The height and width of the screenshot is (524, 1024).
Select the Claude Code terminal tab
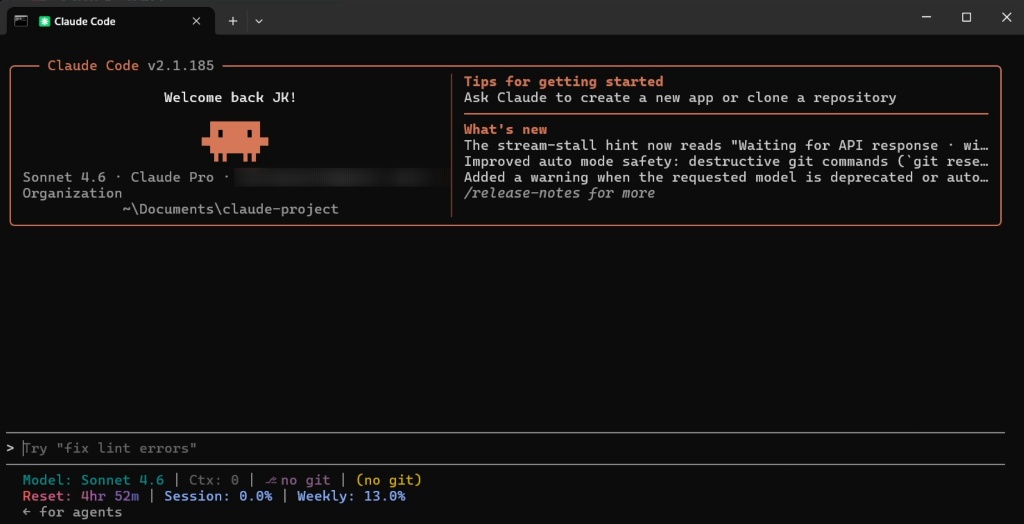111,21
